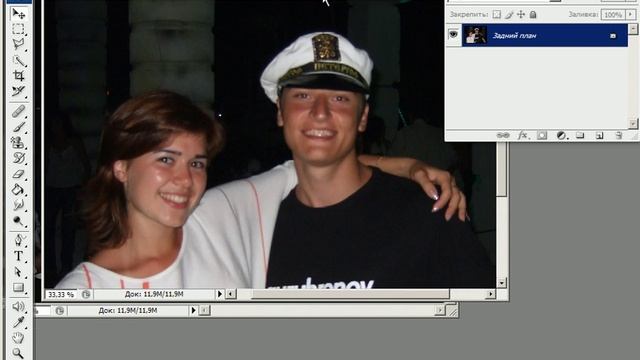The image size is (640, 360).
Task: Click the delete layer trash icon
Action: [x=618, y=136]
